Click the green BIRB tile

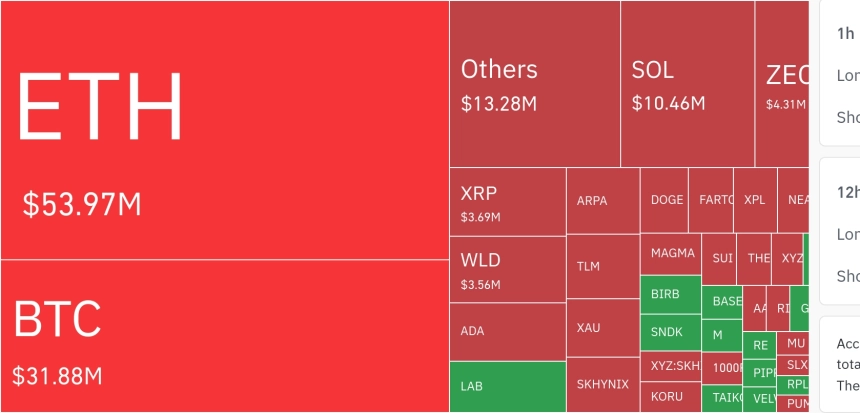(x=671, y=295)
